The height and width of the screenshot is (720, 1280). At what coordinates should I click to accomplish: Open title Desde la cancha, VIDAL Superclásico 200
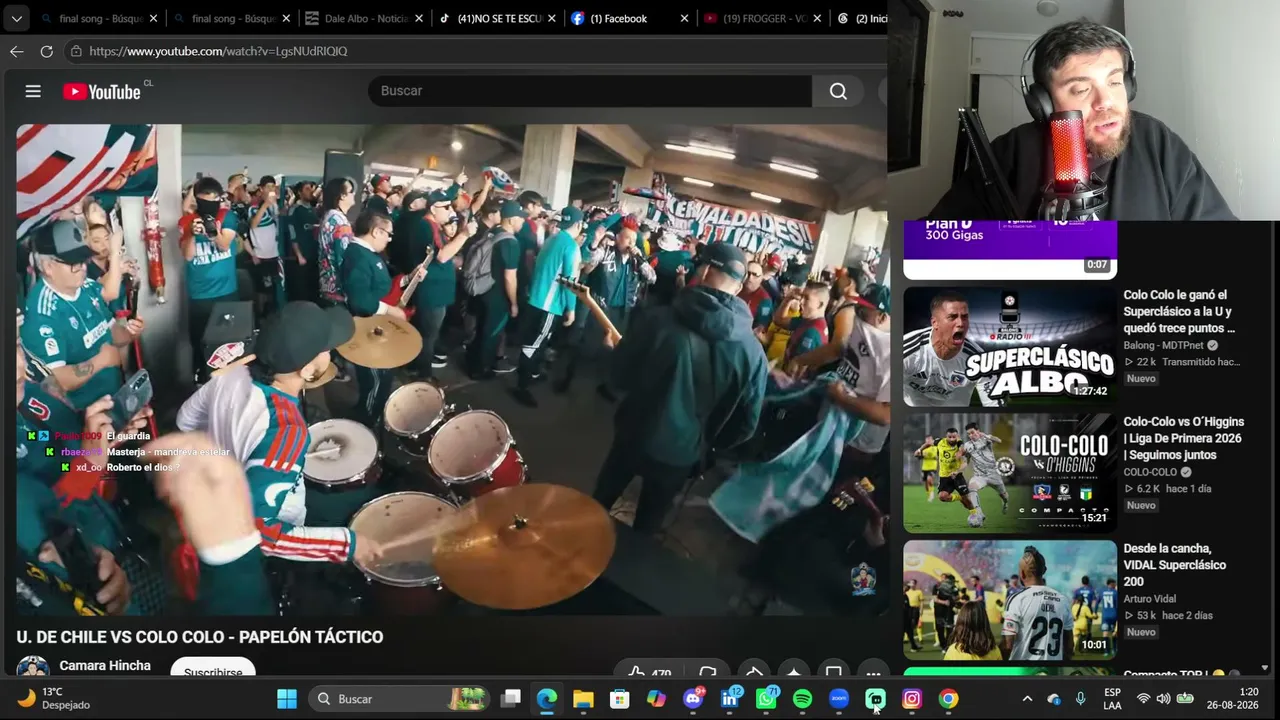click(1175, 565)
